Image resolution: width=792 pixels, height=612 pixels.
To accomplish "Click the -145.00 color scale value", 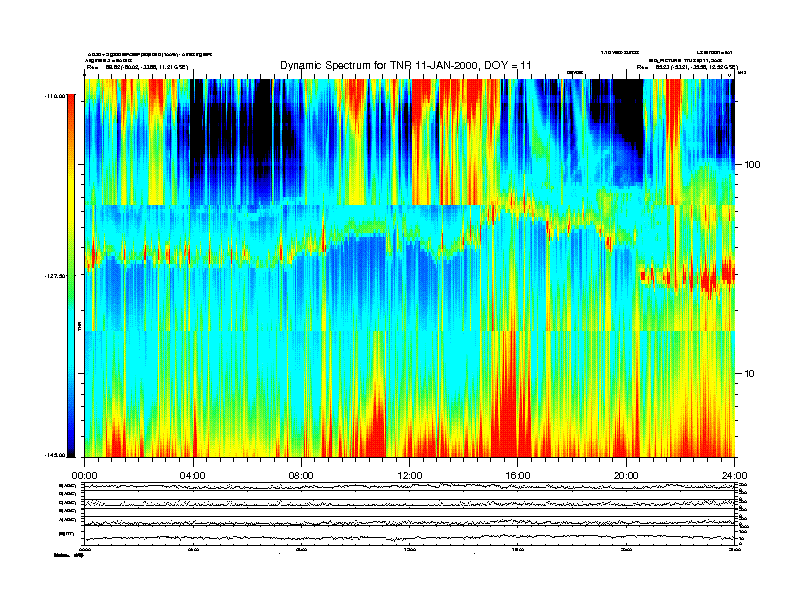I will (55, 455).
